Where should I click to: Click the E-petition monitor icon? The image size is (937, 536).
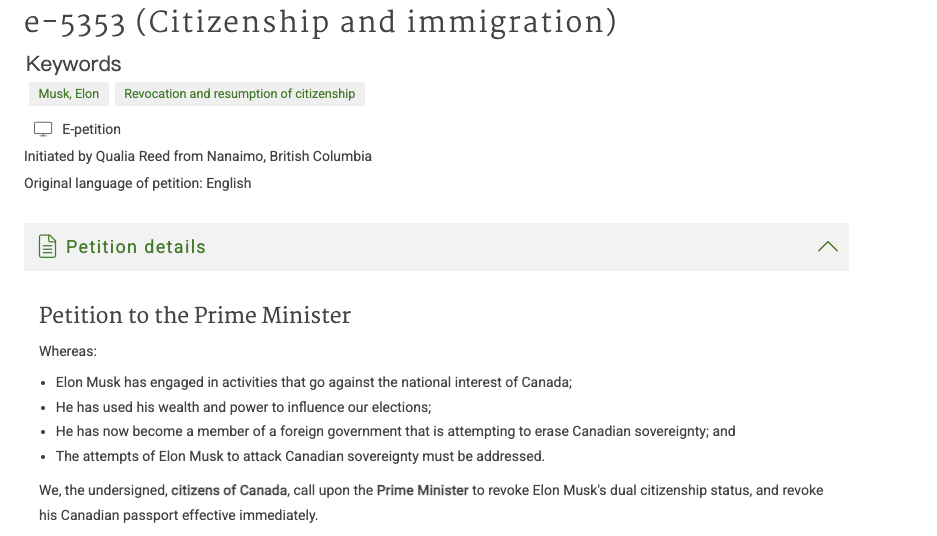click(43, 129)
